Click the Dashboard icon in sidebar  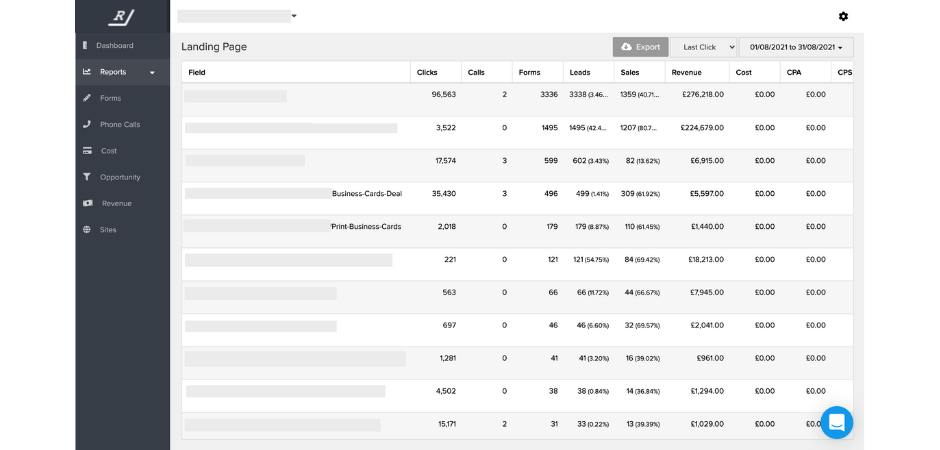(x=85, y=46)
